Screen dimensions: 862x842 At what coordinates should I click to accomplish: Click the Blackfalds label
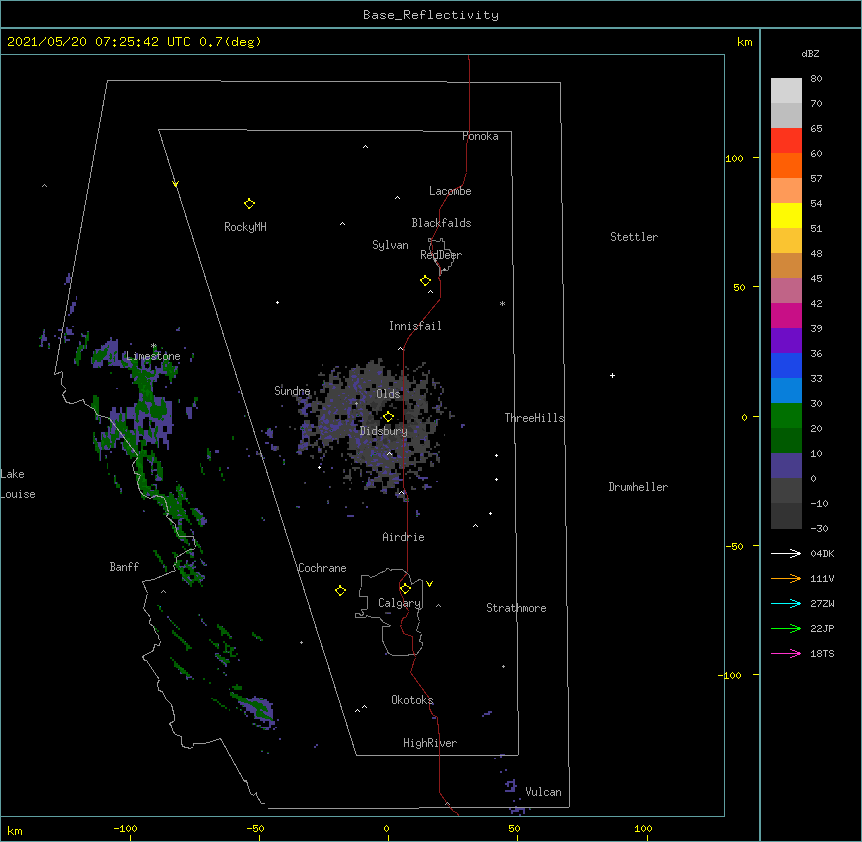click(441, 223)
